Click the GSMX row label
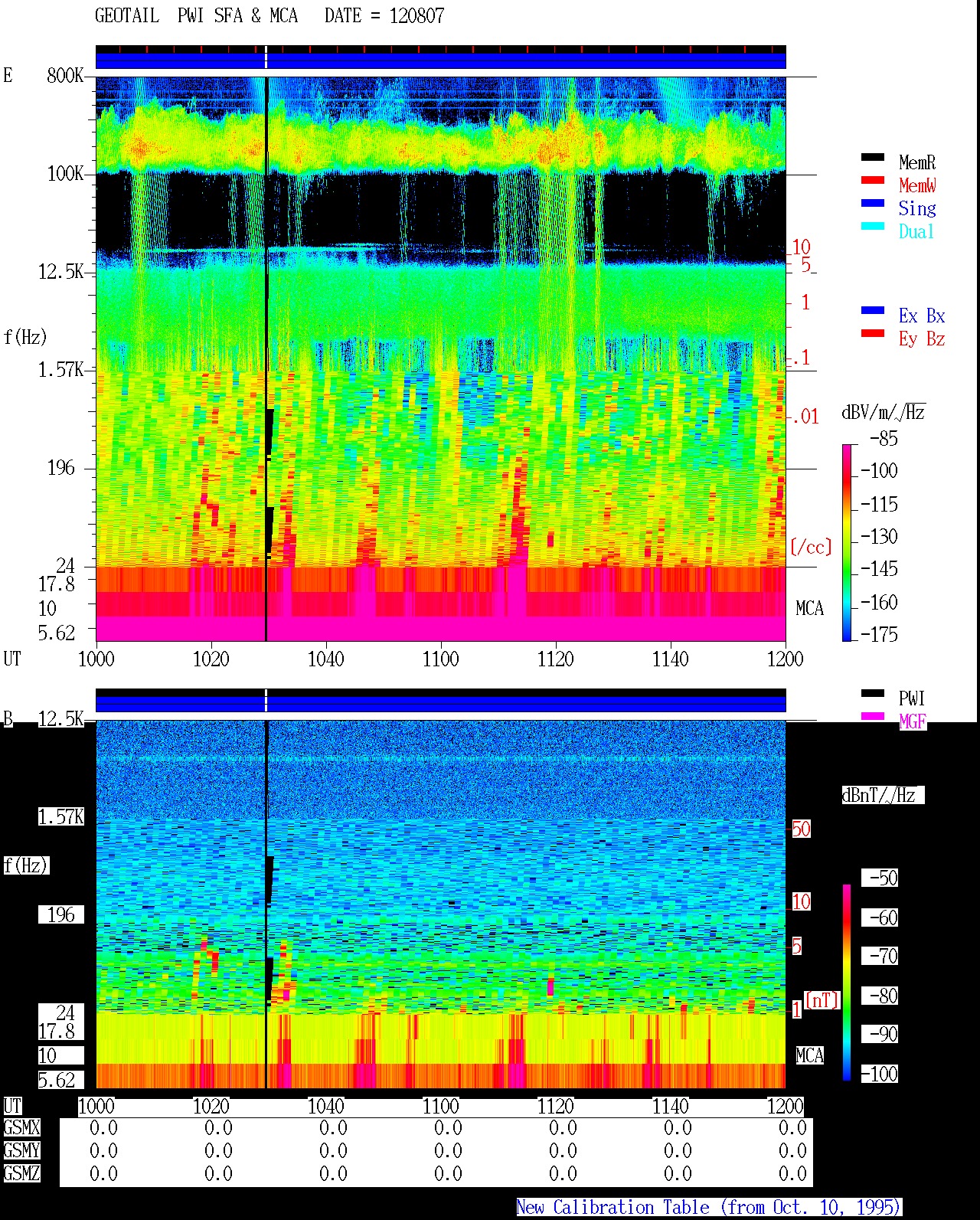Screen dimensions: 980x1220 21,1127
